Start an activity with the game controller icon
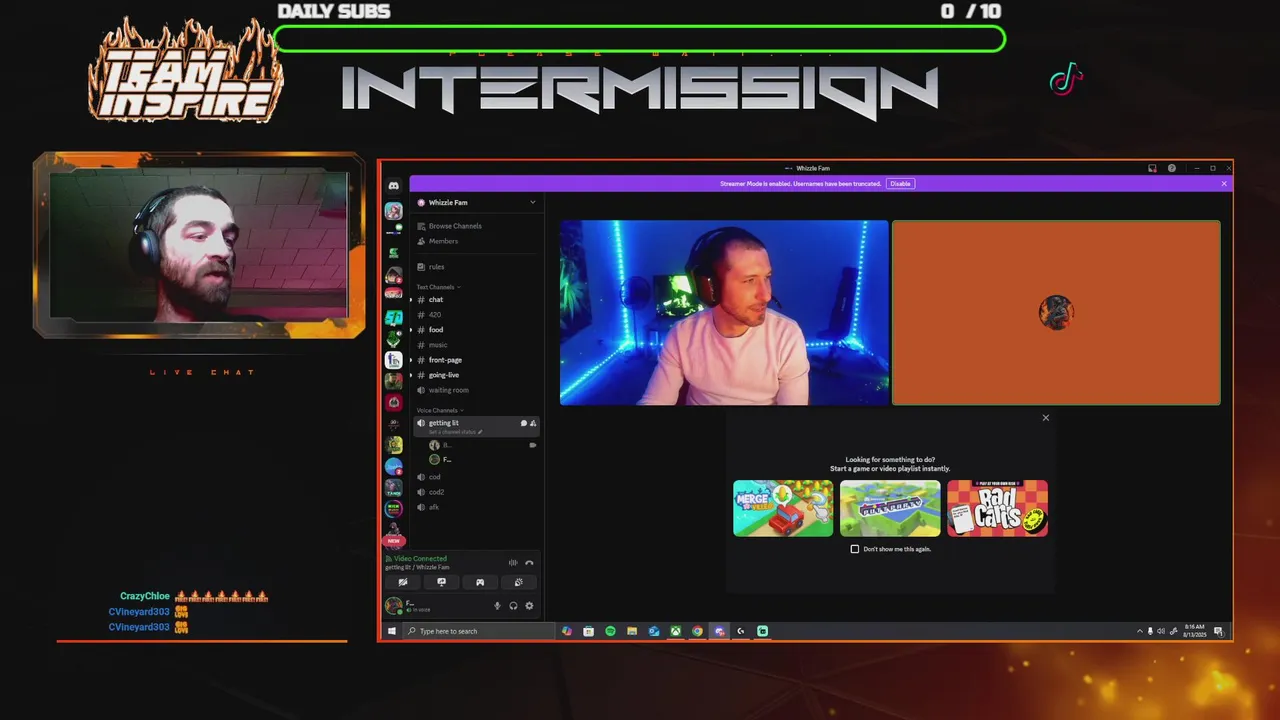 click(480, 582)
